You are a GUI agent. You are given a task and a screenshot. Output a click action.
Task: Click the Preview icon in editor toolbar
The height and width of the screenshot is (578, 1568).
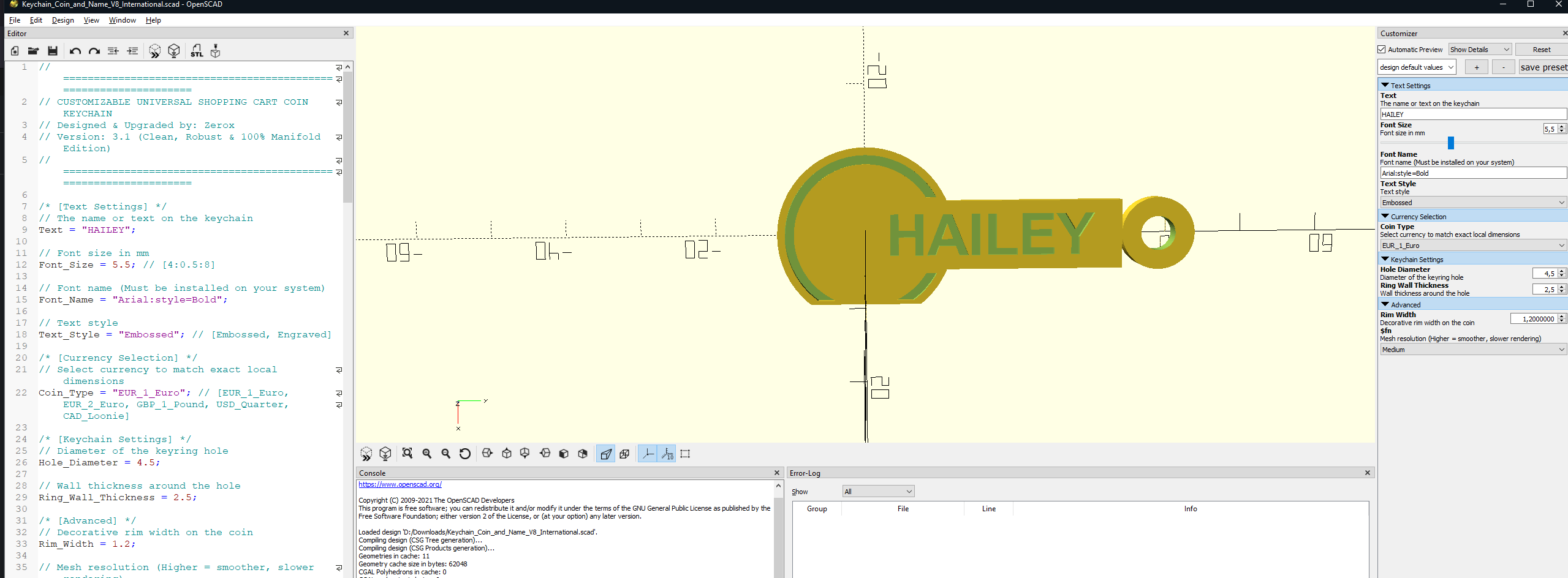pos(155,51)
